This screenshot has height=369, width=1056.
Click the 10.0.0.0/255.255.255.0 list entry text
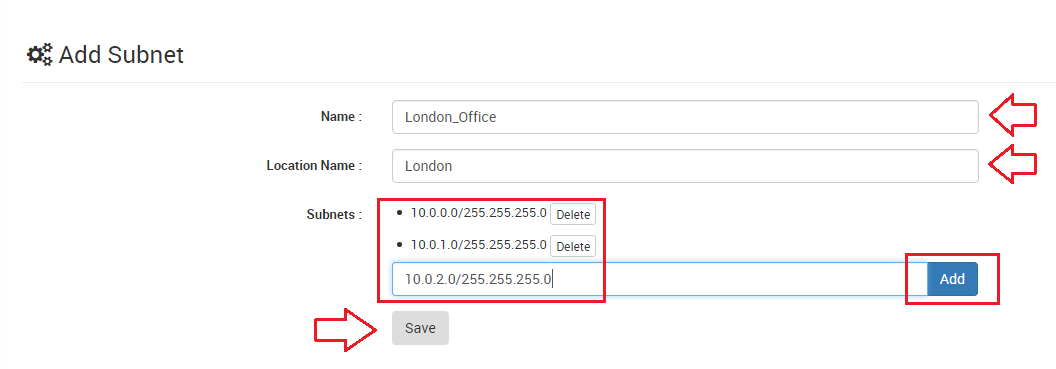point(479,213)
